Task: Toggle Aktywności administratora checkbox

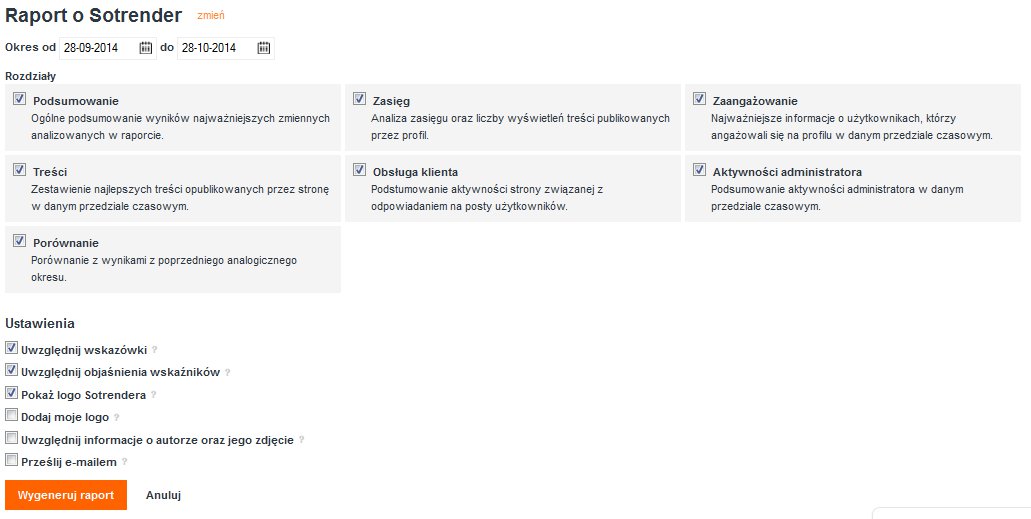Action: [700, 170]
